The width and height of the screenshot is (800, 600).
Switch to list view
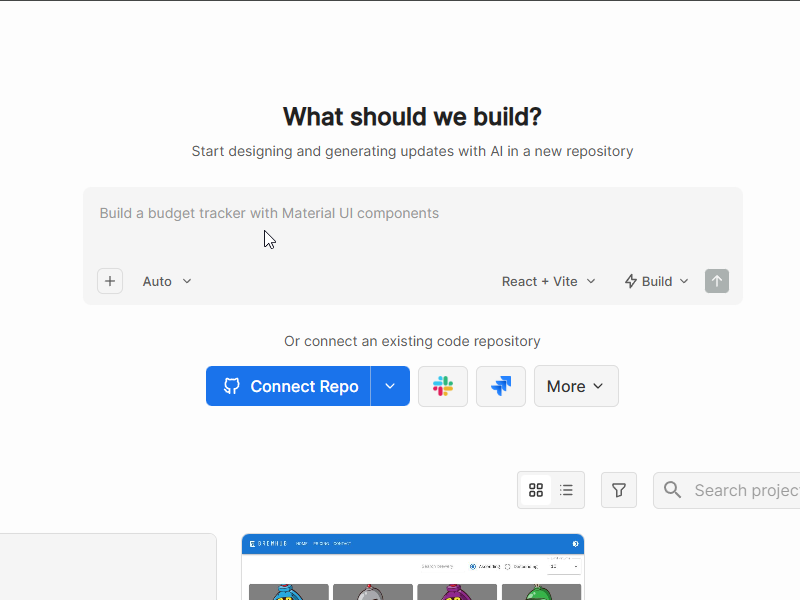tap(567, 490)
